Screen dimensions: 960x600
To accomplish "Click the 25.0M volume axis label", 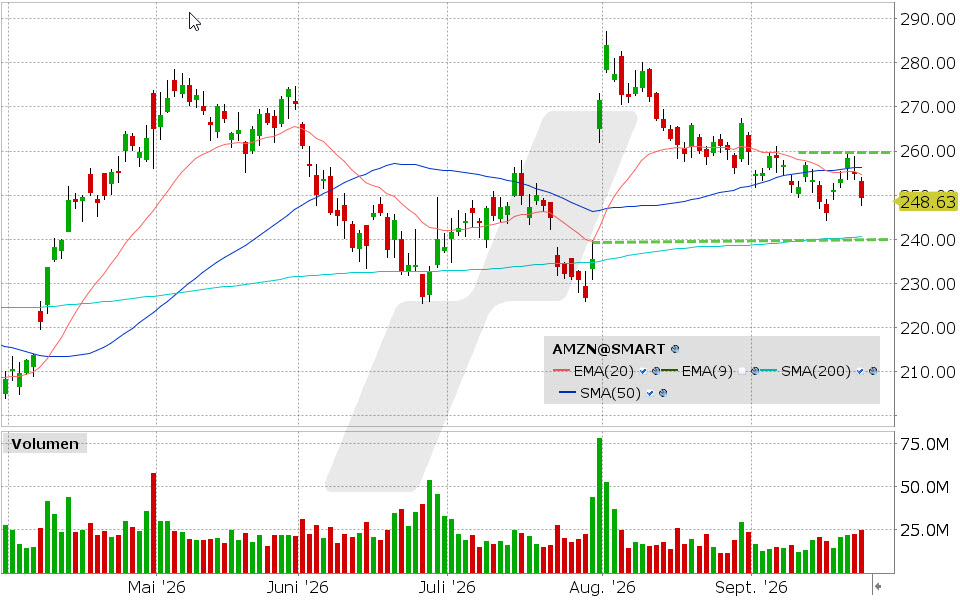I will (x=924, y=530).
